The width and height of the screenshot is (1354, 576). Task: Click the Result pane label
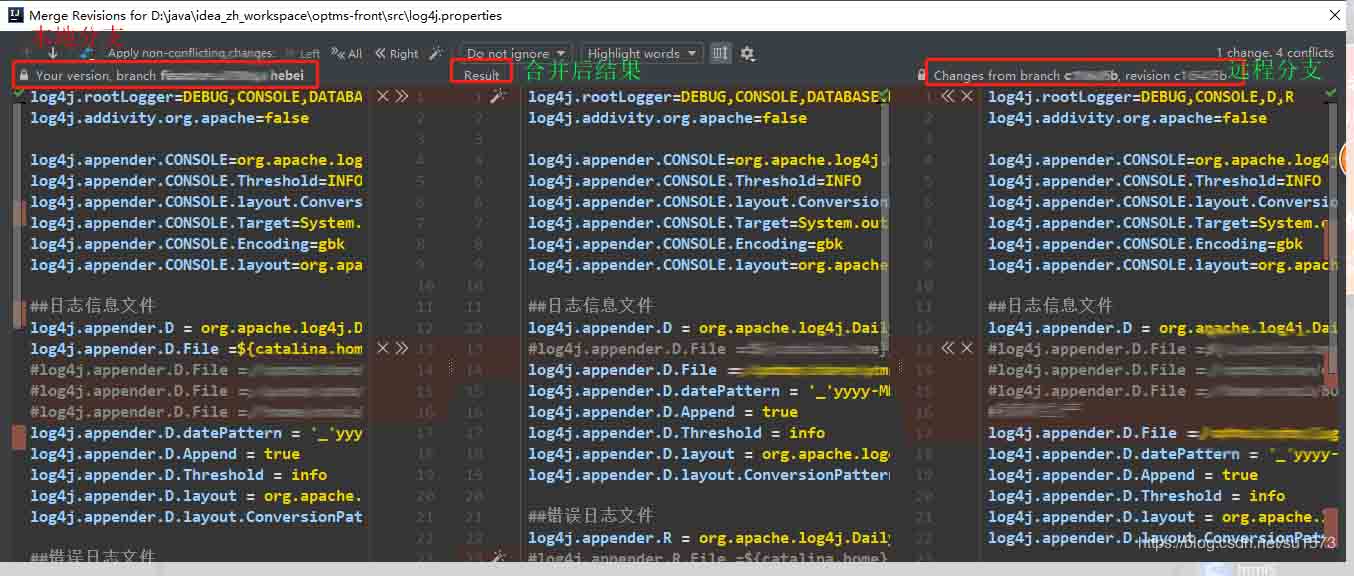(x=482, y=75)
